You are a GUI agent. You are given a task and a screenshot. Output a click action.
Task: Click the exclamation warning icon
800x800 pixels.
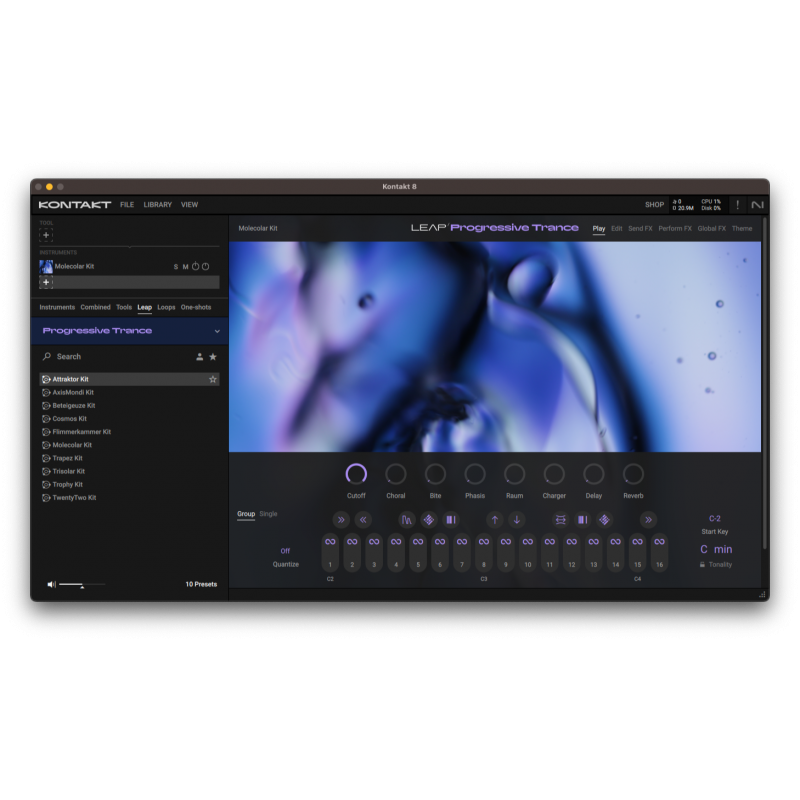point(737,205)
